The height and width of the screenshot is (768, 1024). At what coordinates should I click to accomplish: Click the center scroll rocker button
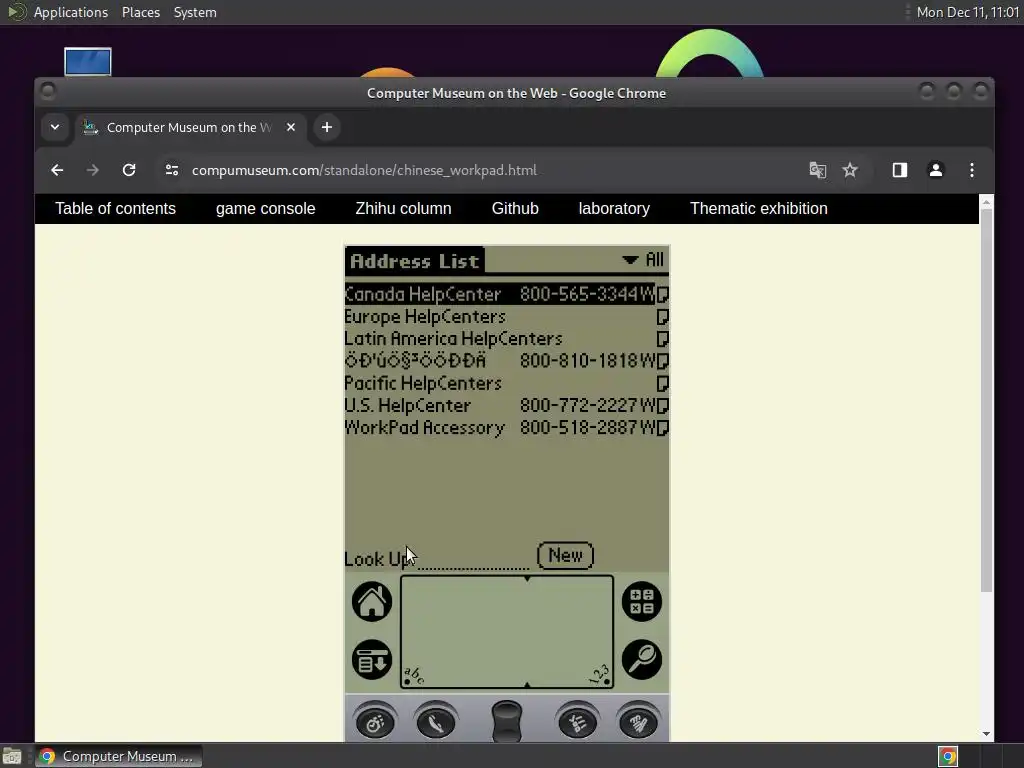[507, 721]
